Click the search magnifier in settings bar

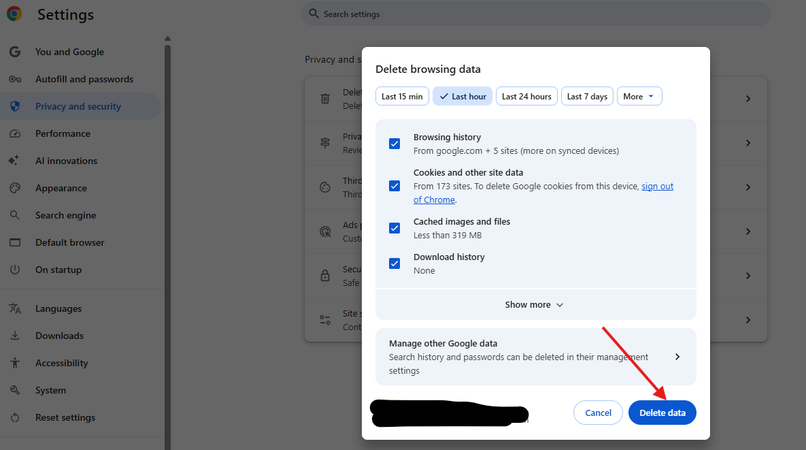(x=314, y=13)
